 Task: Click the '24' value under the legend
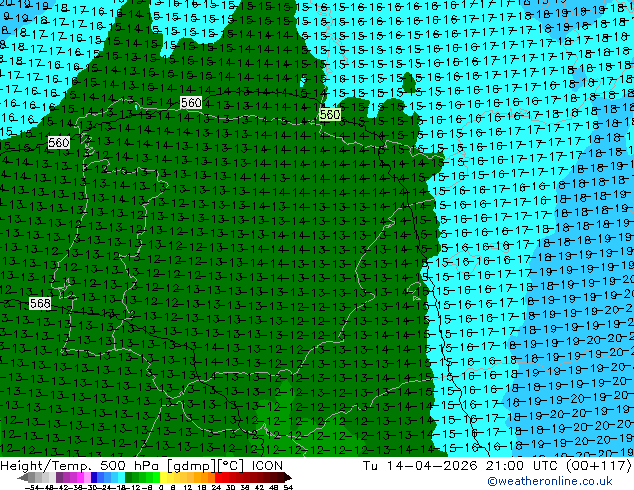[217, 487]
